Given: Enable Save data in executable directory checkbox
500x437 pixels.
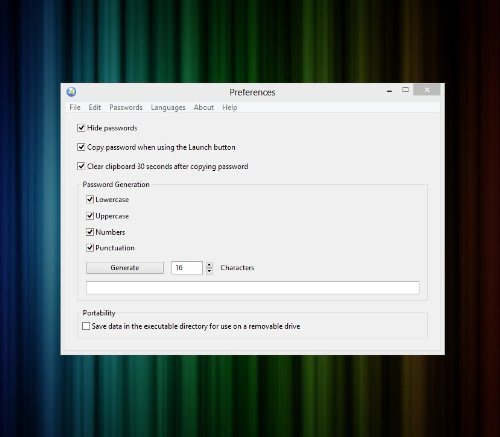Looking at the screenshot, I should point(86,326).
